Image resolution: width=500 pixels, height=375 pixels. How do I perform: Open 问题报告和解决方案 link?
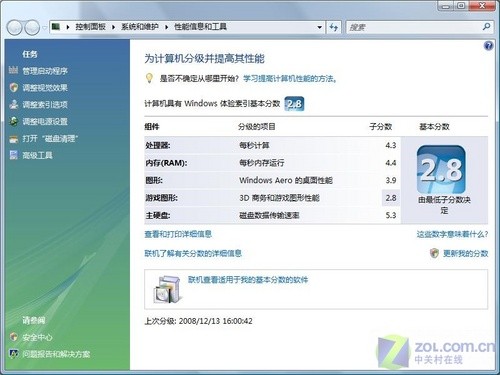pos(56,354)
